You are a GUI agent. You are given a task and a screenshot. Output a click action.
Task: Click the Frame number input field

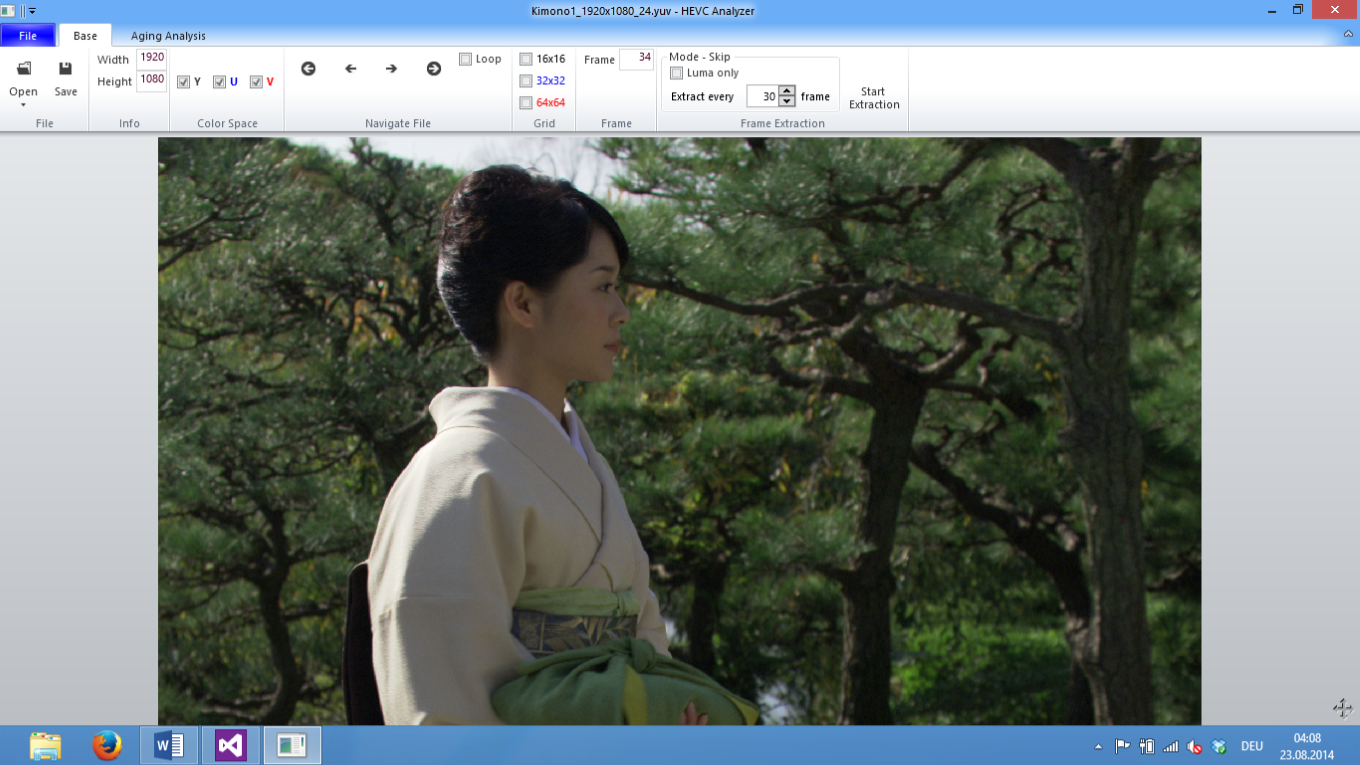pos(636,59)
